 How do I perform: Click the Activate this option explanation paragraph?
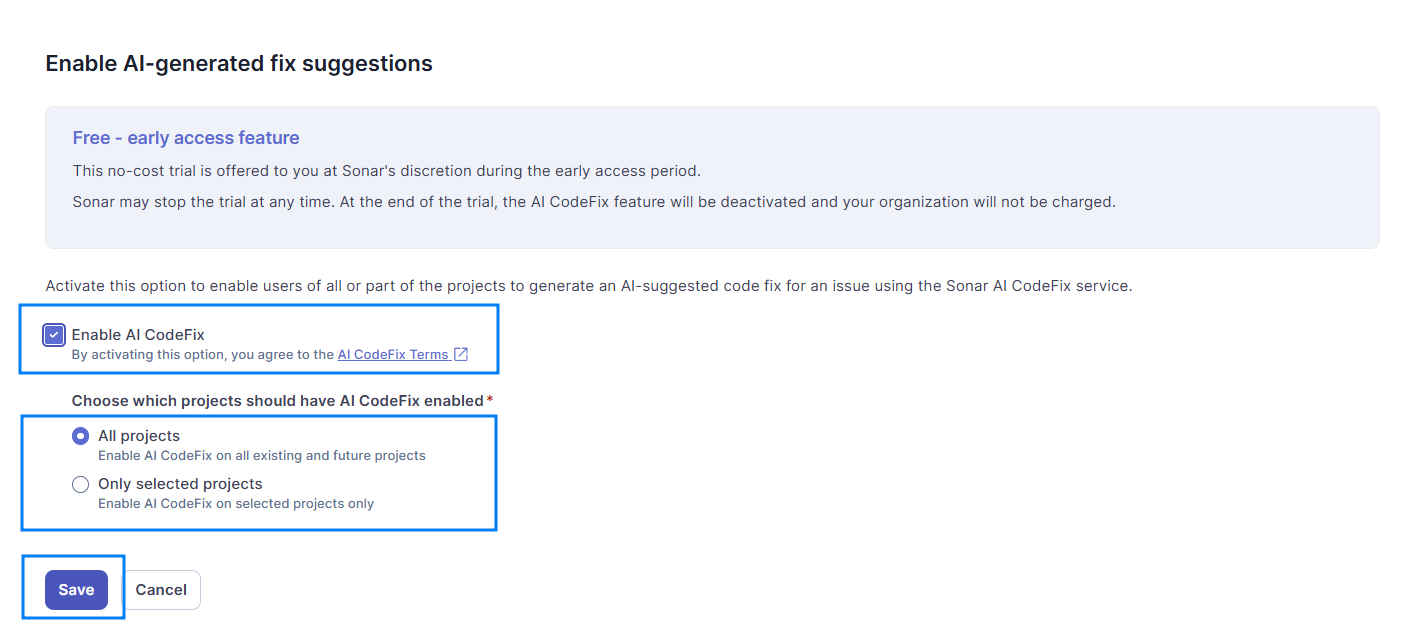click(589, 286)
